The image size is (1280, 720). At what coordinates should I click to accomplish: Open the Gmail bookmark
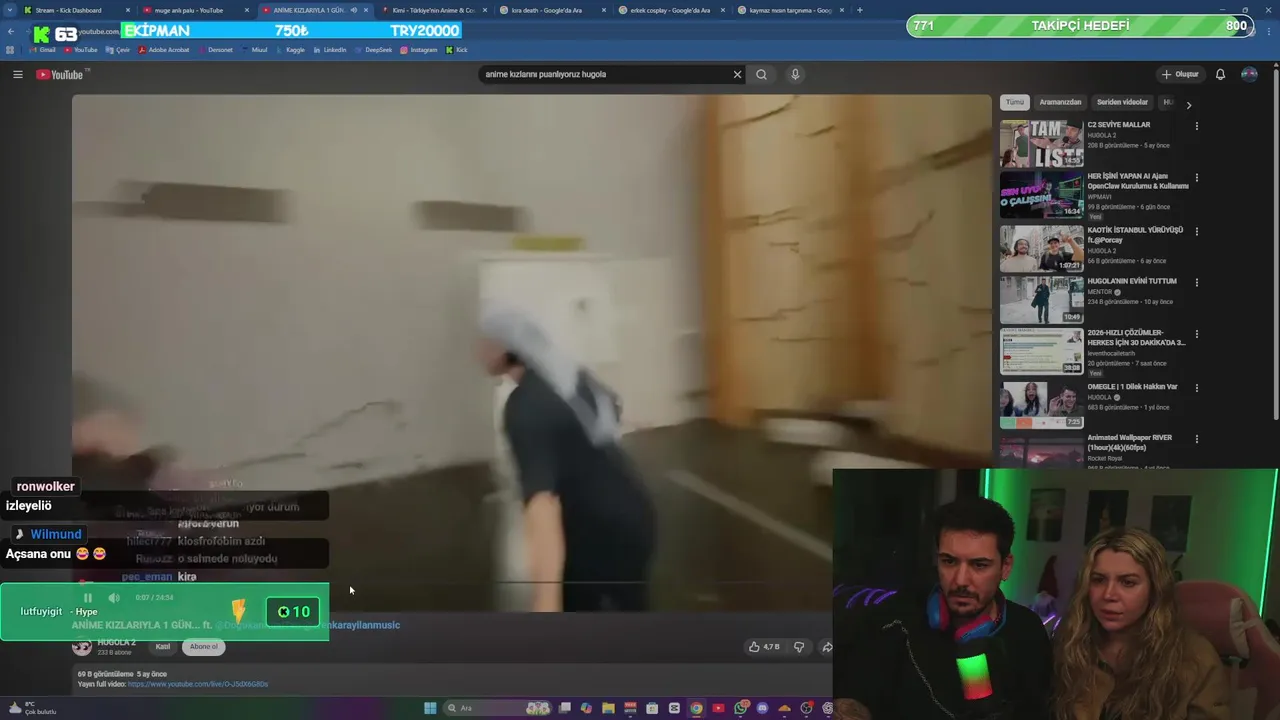(40, 49)
